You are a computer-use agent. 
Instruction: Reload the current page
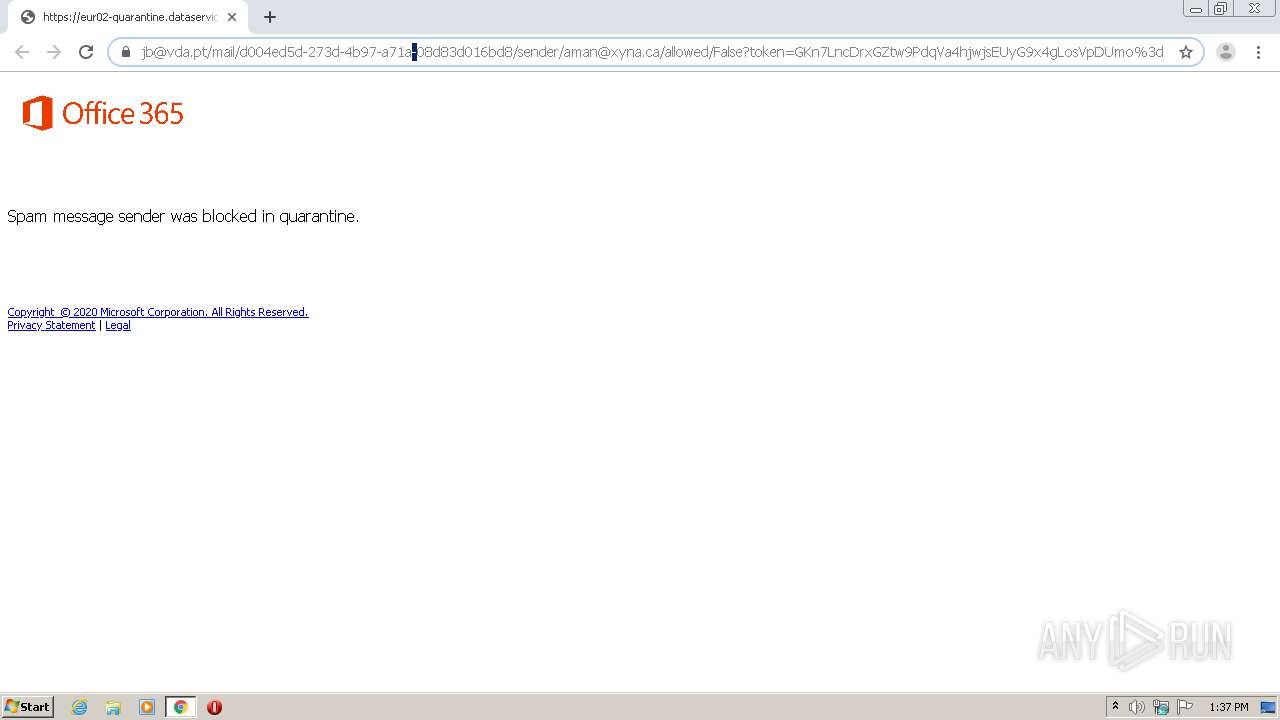[x=86, y=52]
